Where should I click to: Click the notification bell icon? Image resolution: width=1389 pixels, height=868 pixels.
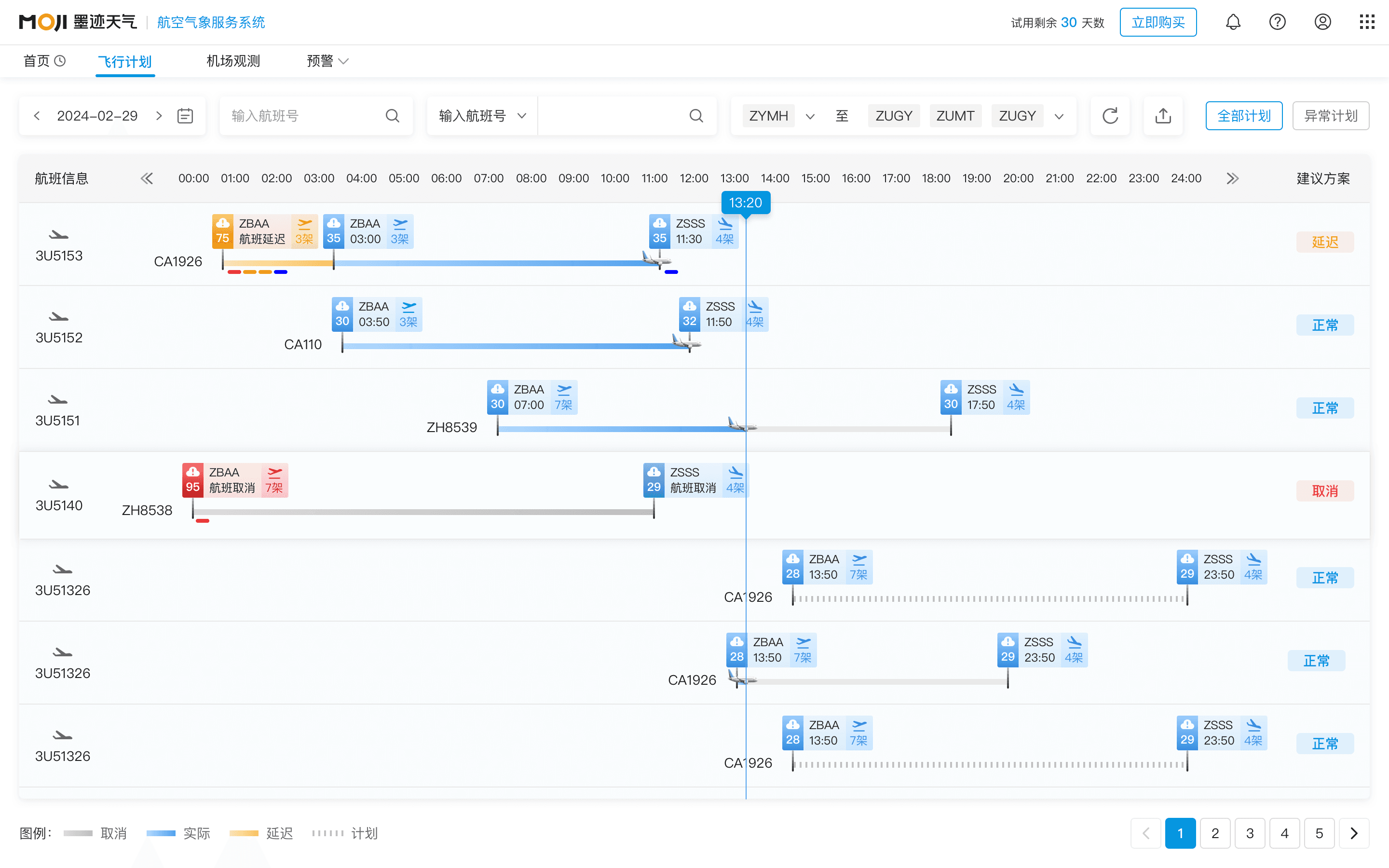pos(1233,22)
